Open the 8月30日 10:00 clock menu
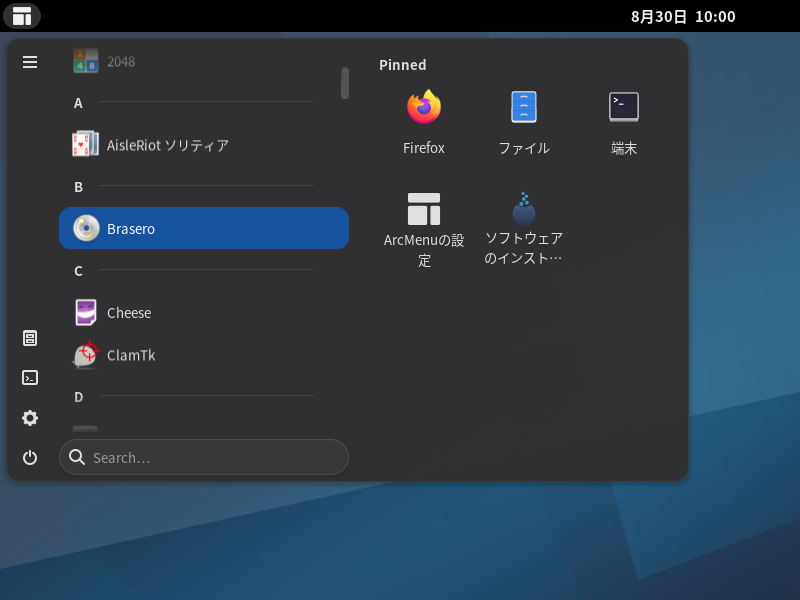The height and width of the screenshot is (600, 800). pos(683,16)
